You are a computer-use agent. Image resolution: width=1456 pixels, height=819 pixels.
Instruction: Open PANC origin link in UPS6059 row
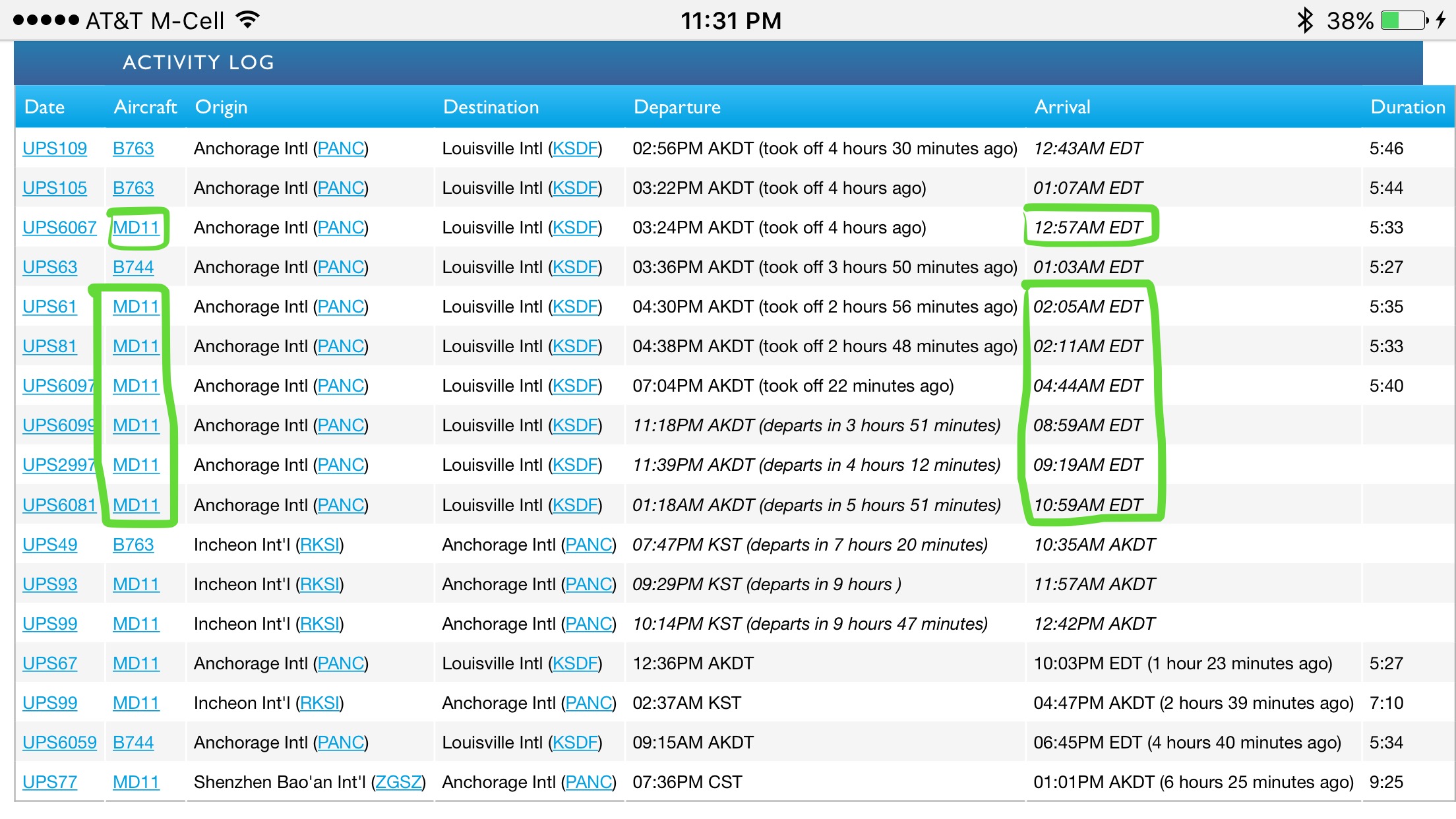pyautogui.click(x=341, y=743)
